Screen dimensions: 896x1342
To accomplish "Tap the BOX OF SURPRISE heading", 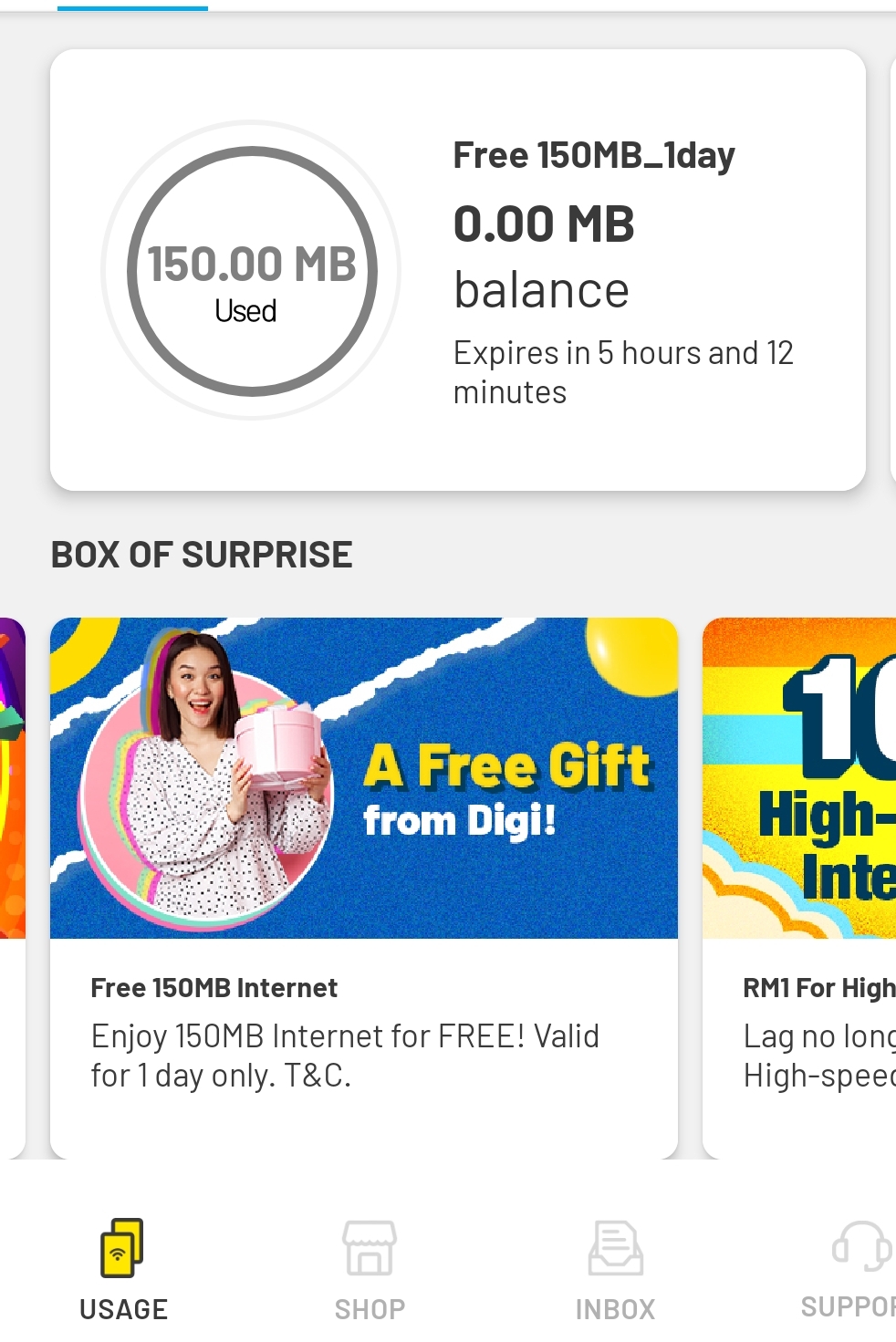I will pyautogui.click(x=202, y=555).
